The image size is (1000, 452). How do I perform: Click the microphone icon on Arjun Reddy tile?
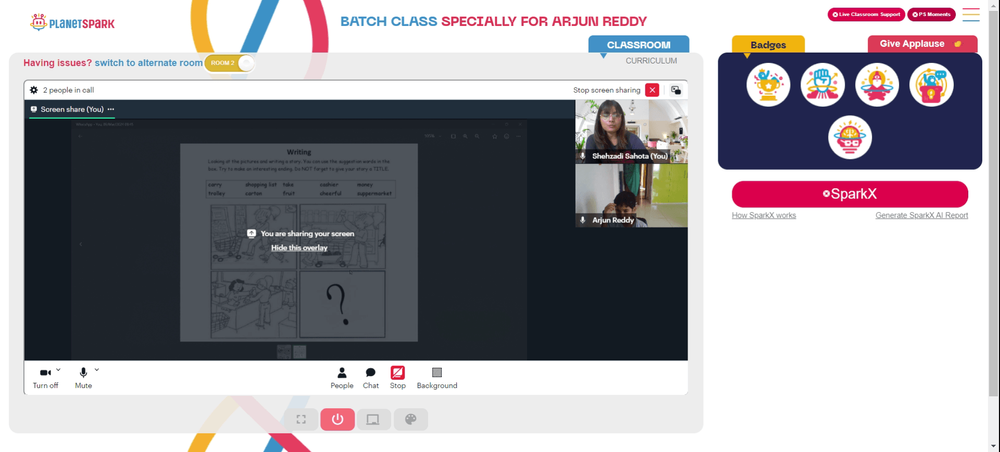coord(582,220)
